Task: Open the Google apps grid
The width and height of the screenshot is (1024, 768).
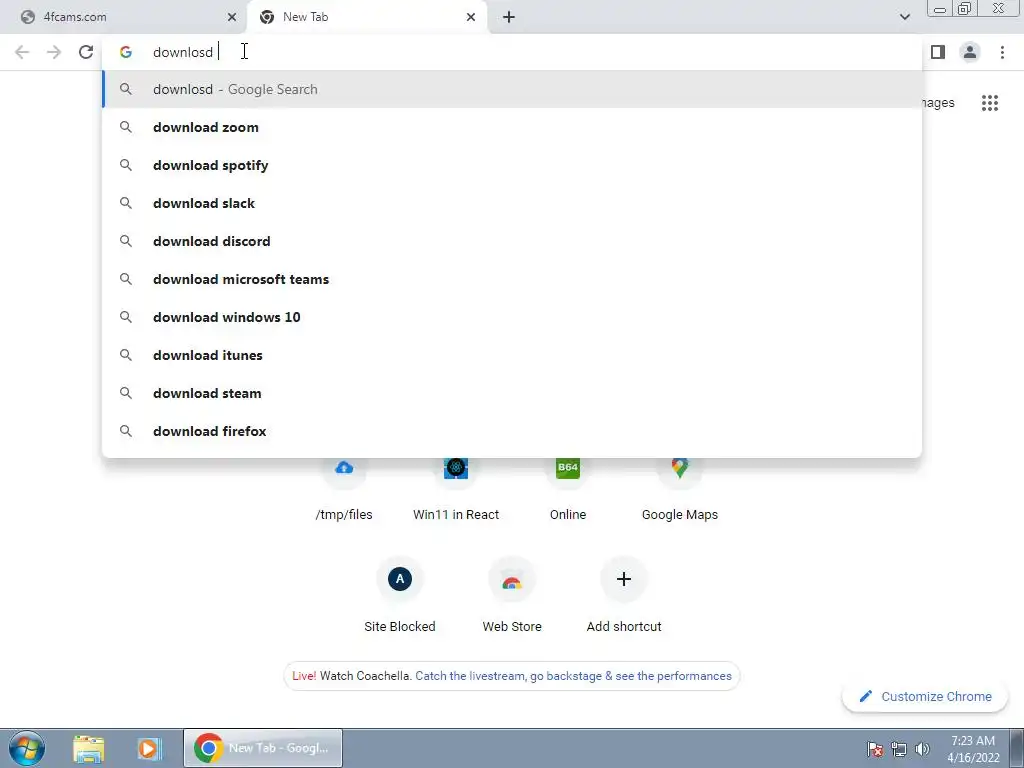Action: 990,103
